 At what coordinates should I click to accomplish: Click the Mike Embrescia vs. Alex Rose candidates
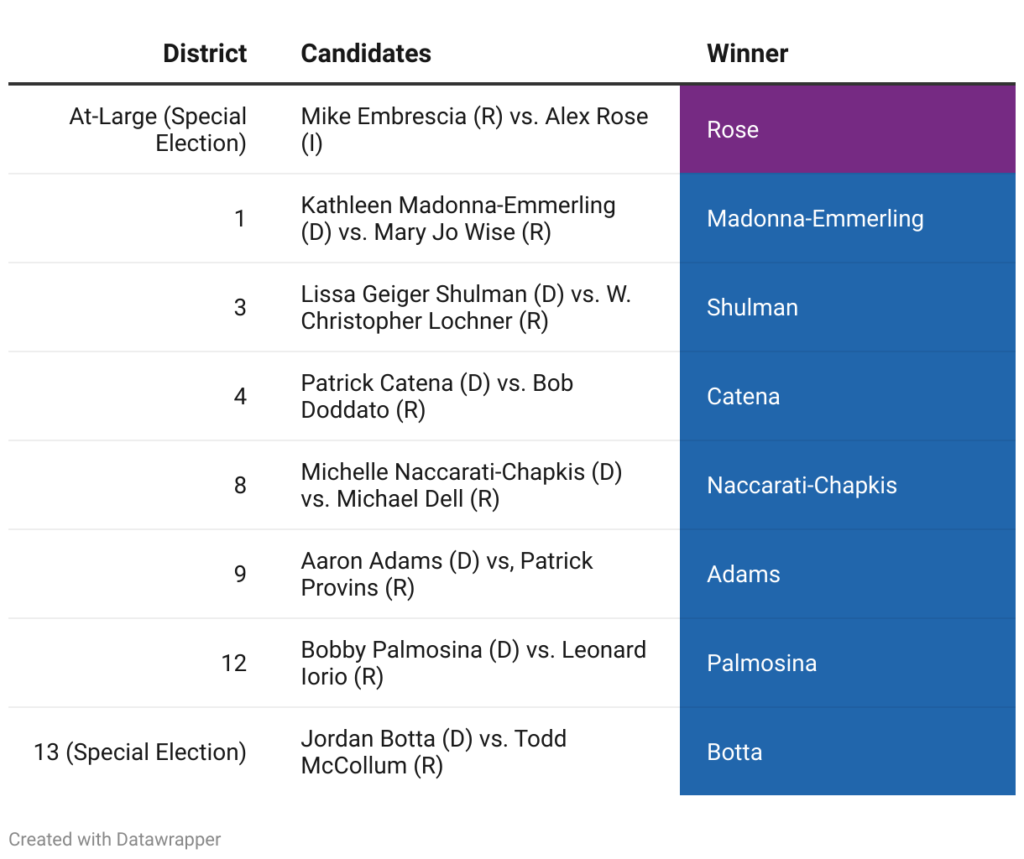(x=474, y=130)
